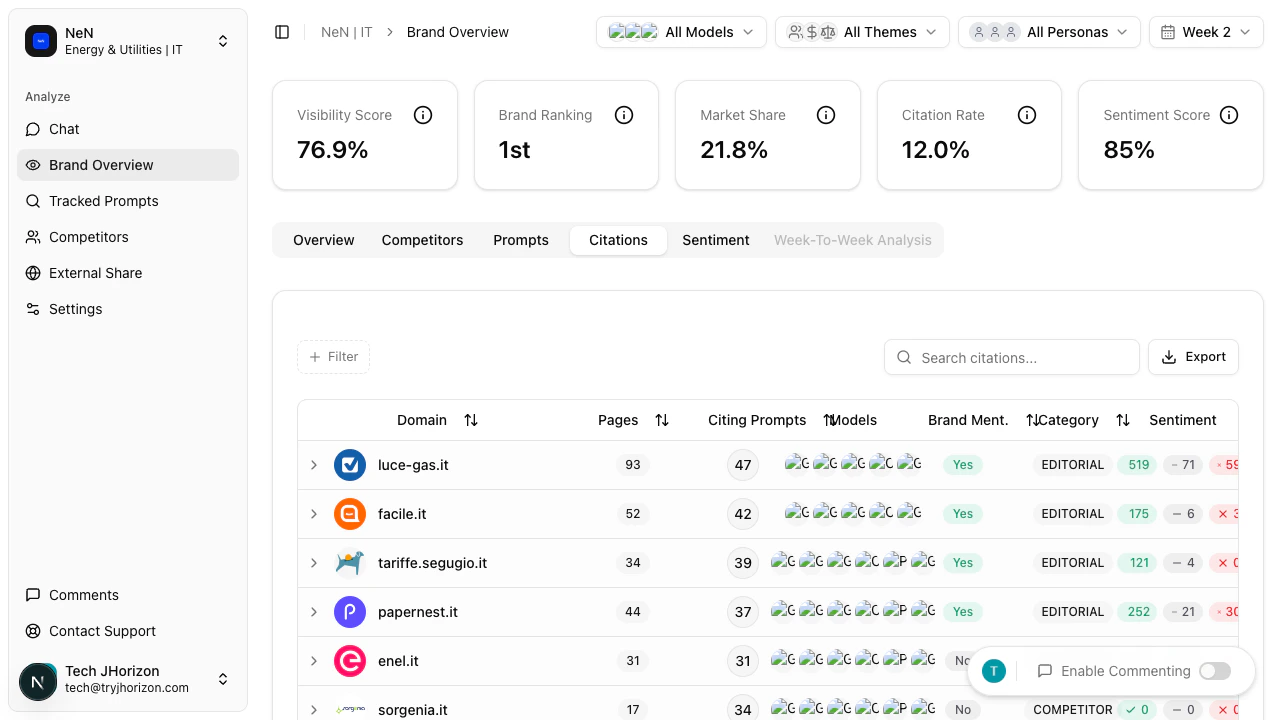Open Settings in the Analyze sidebar
The width and height of the screenshot is (1280, 720).
75,309
